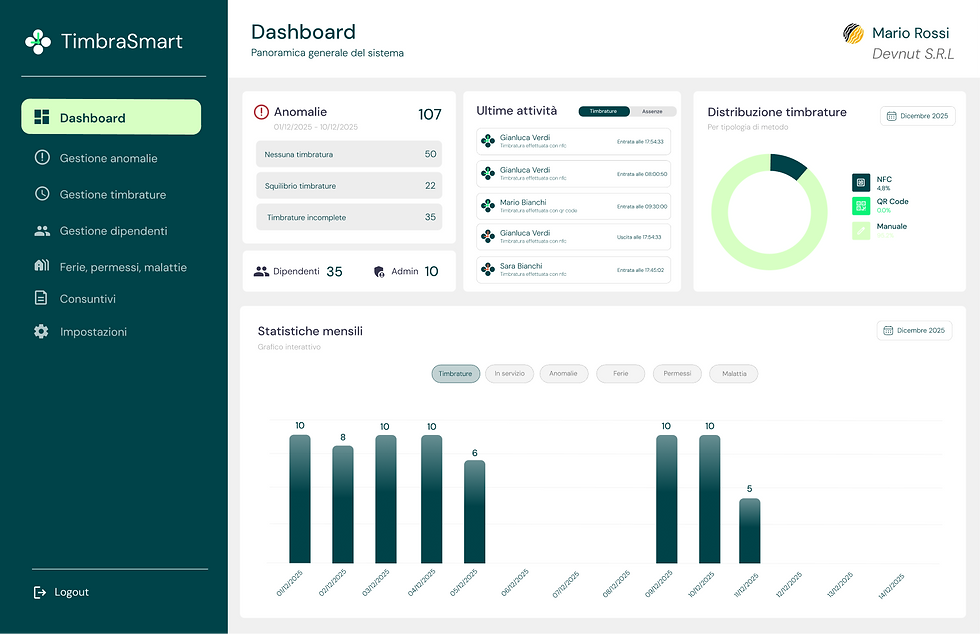The image size is (980, 634).
Task: Open the Dicembre 2025 picker for Distribuzione timbrature
Action: (917, 116)
